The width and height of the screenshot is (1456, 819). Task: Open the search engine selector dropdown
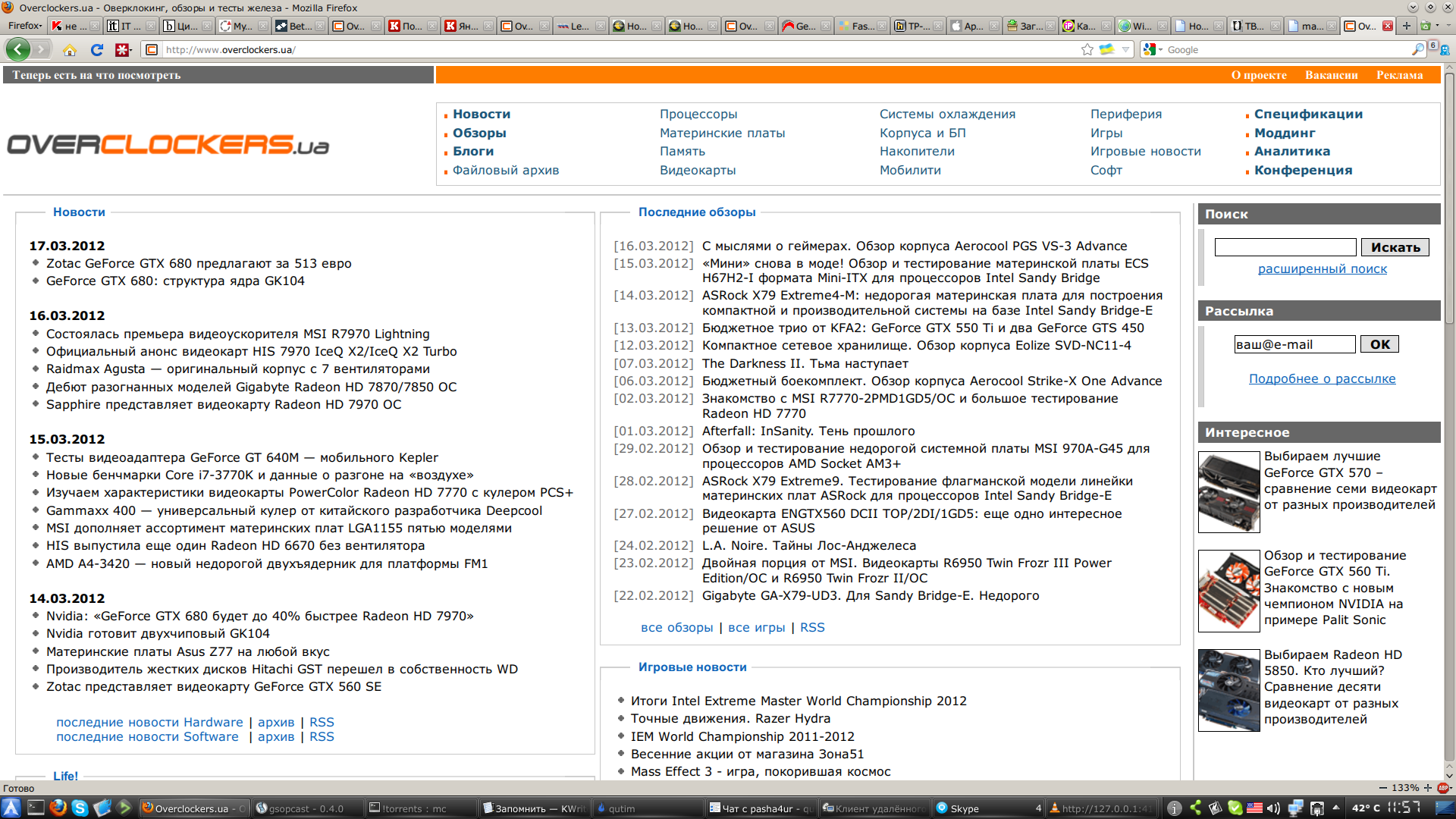(1153, 50)
